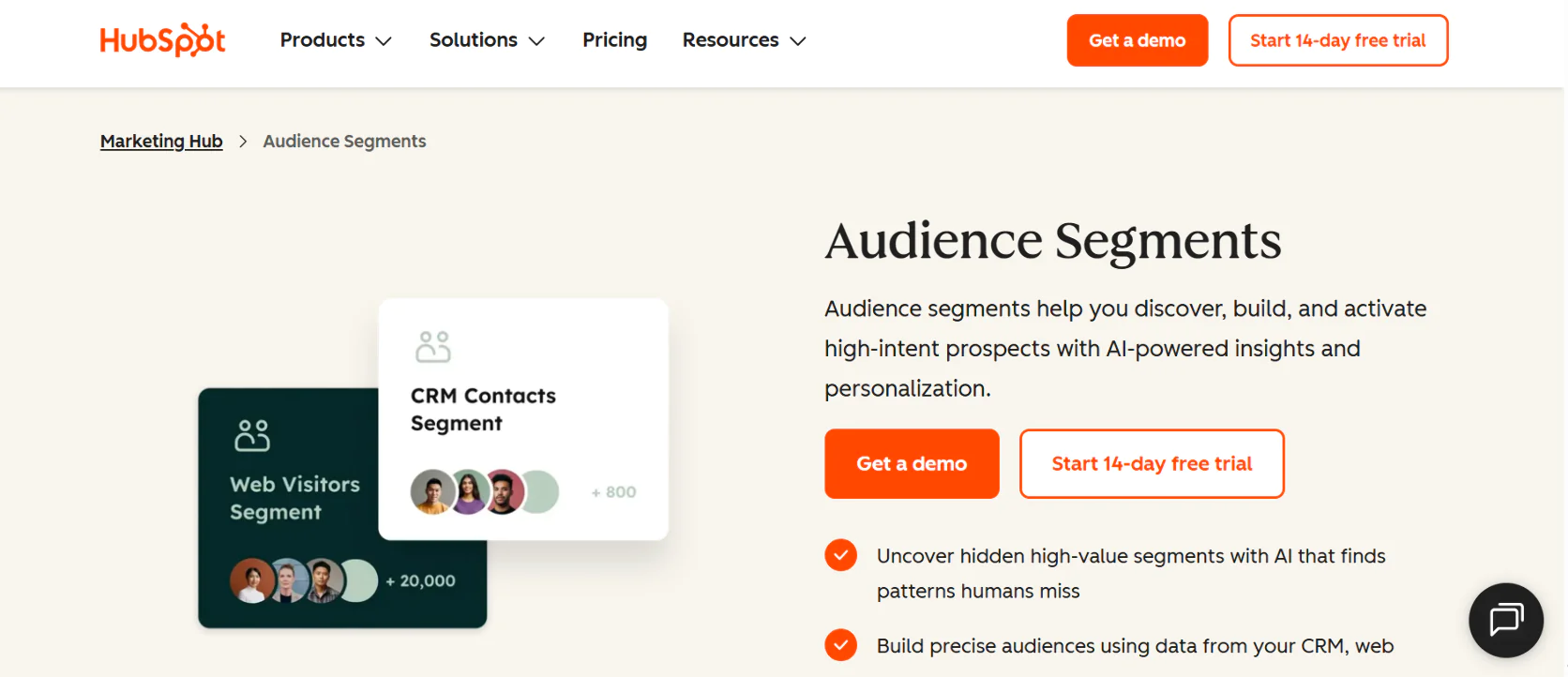Click the HubSpot logo

[x=162, y=40]
